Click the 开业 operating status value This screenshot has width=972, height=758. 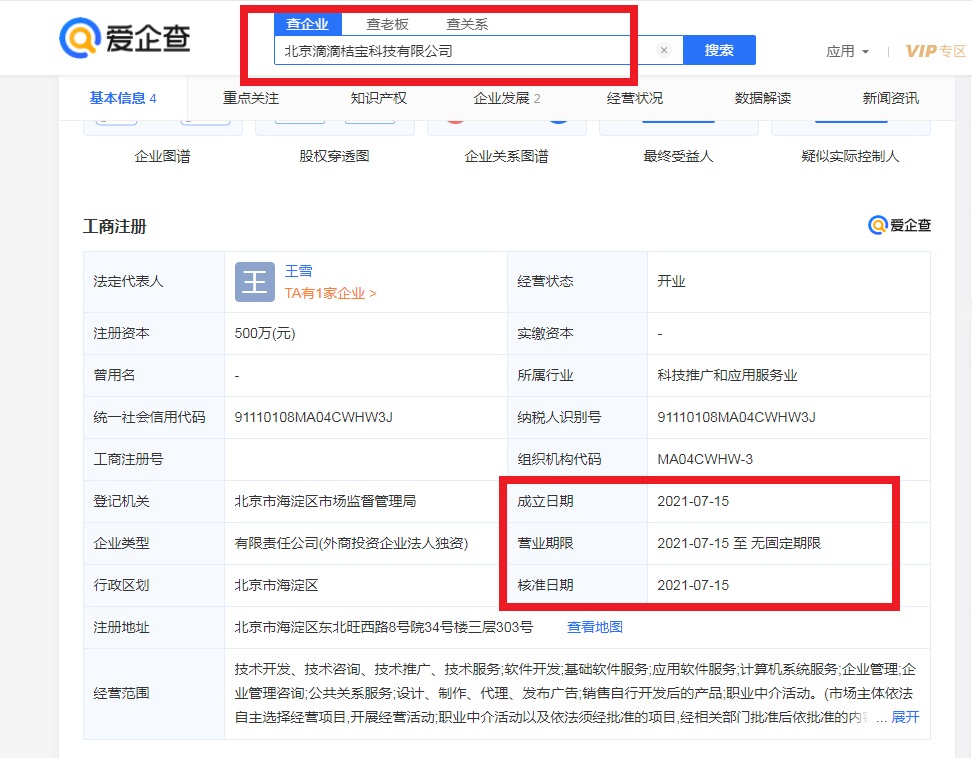point(671,281)
